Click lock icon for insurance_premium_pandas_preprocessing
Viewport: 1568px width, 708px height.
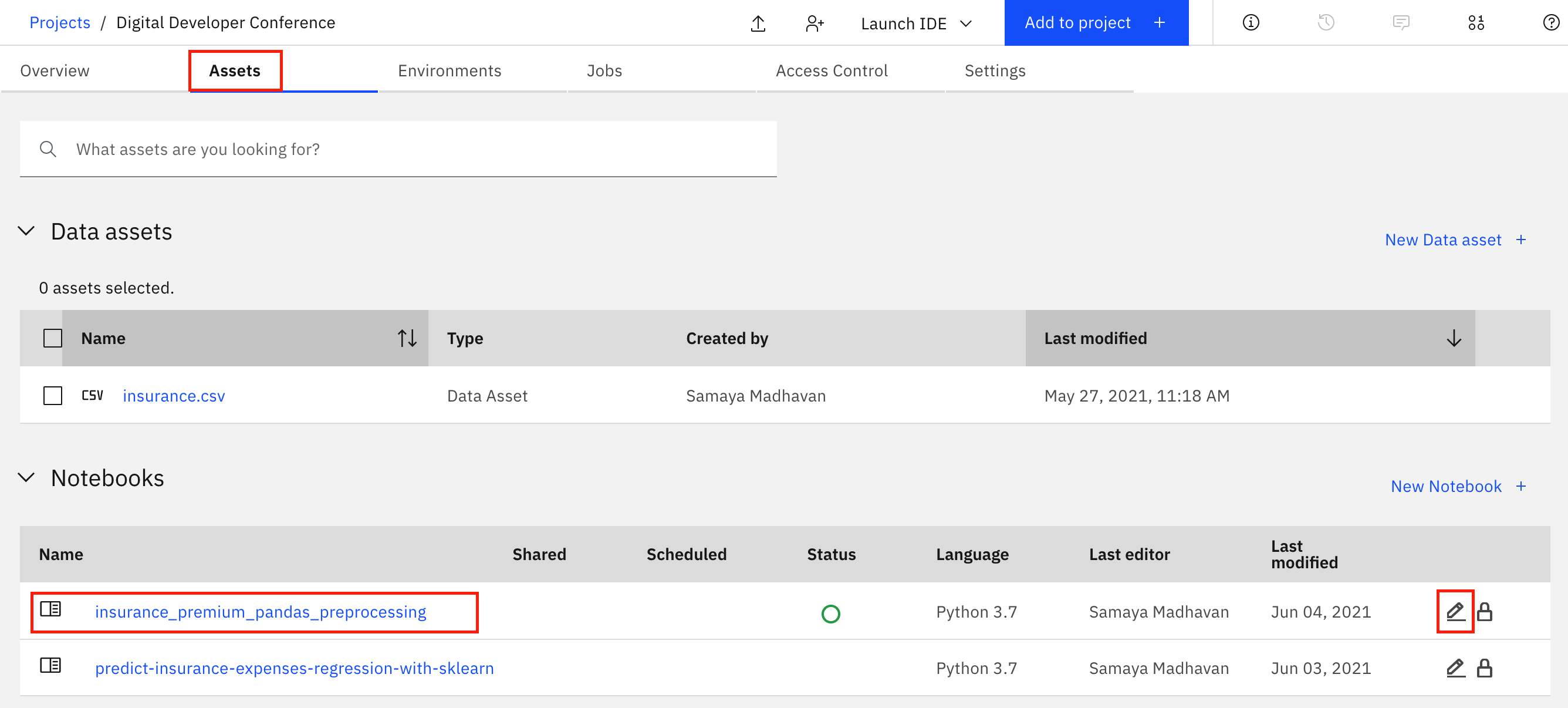(1485, 611)
